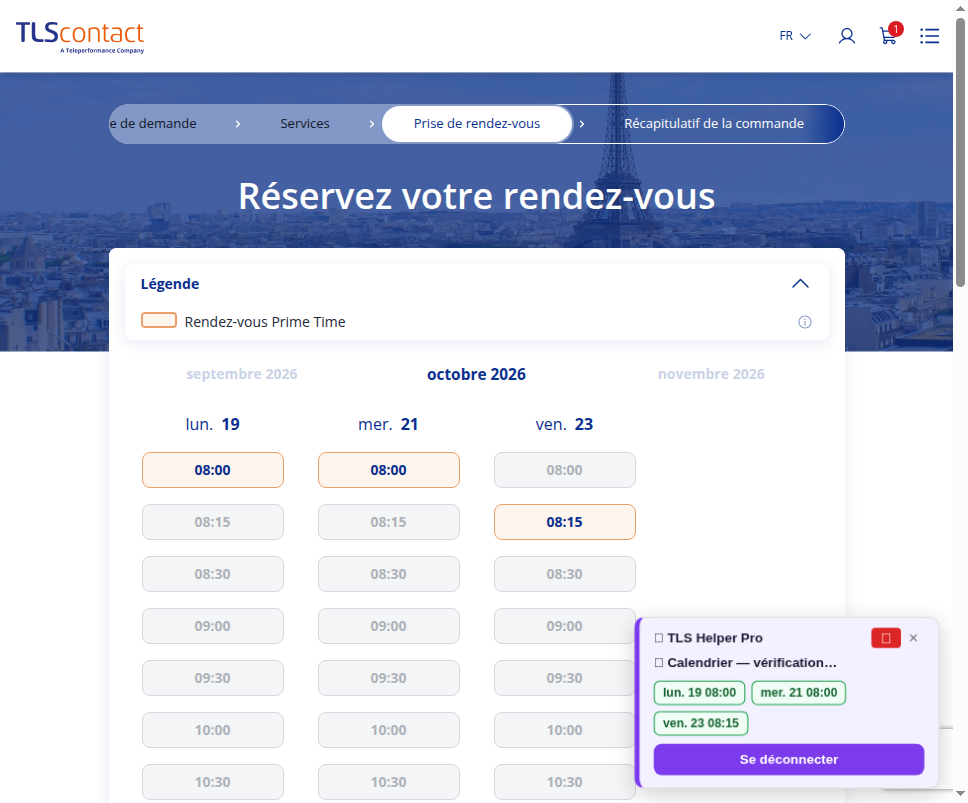Open the FR language dropdown
Viewport: 968px width, 803px height.
(x=795, y=36)
